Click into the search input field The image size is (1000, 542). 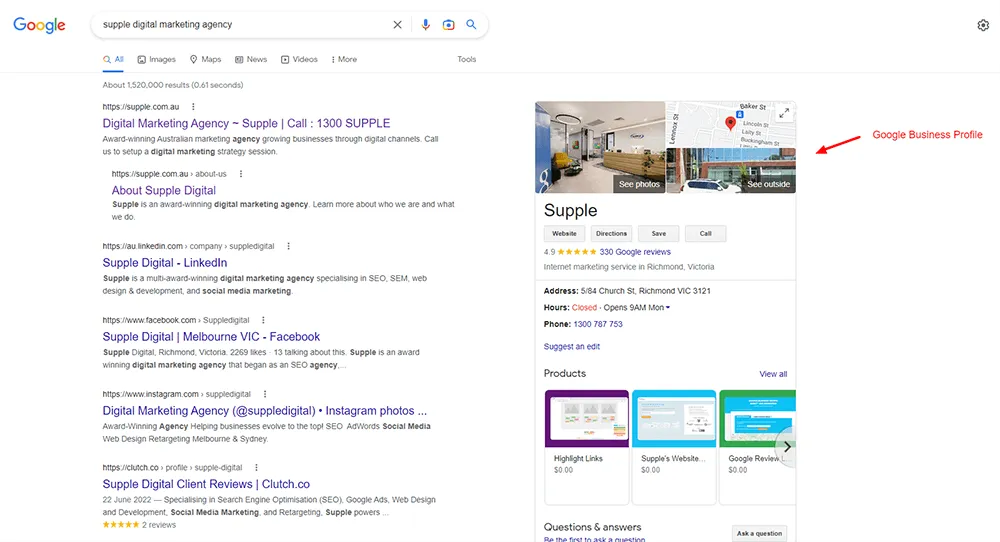tap(242, 24)
